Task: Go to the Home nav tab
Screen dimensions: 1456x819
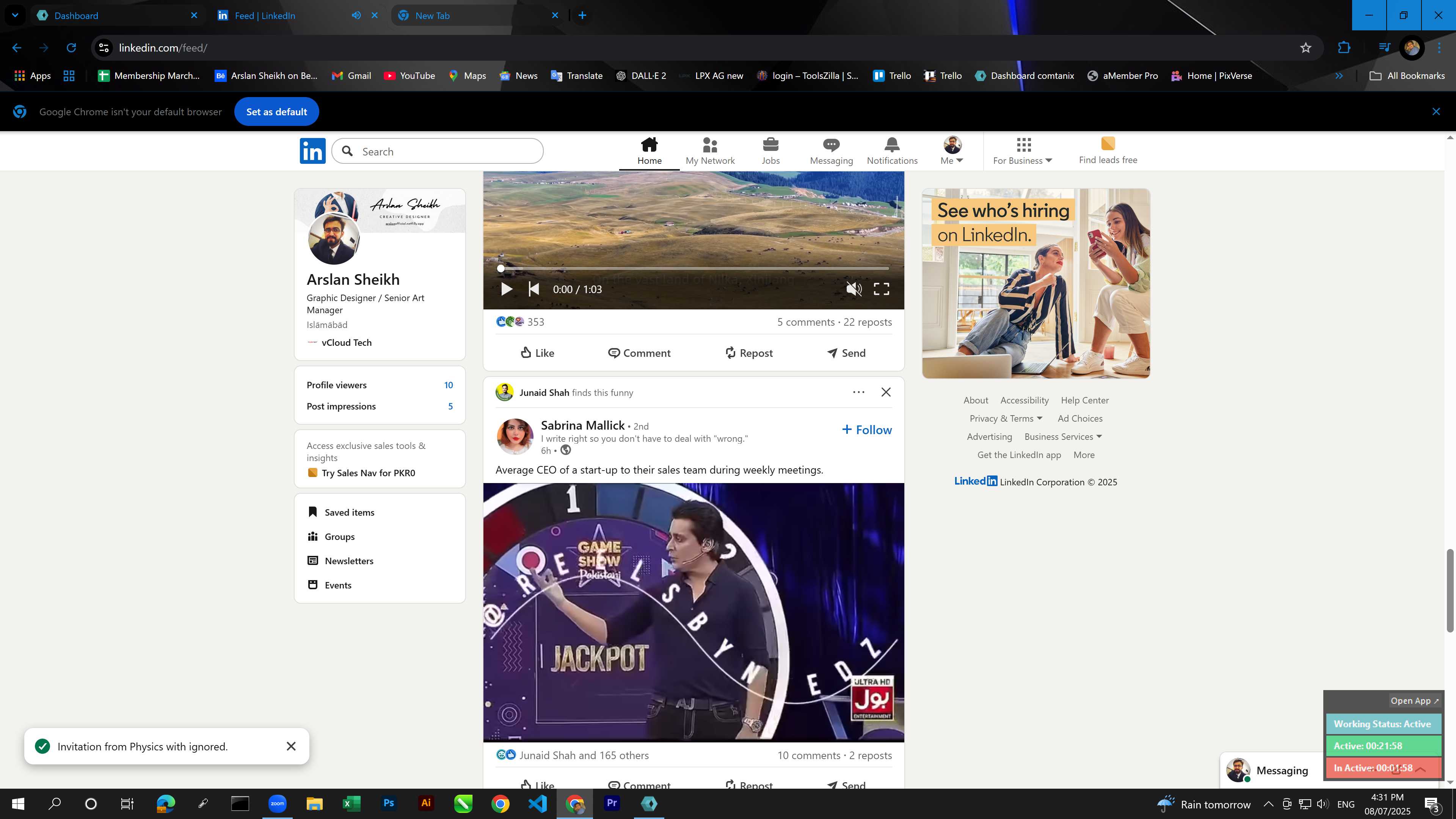Action: 650,152
